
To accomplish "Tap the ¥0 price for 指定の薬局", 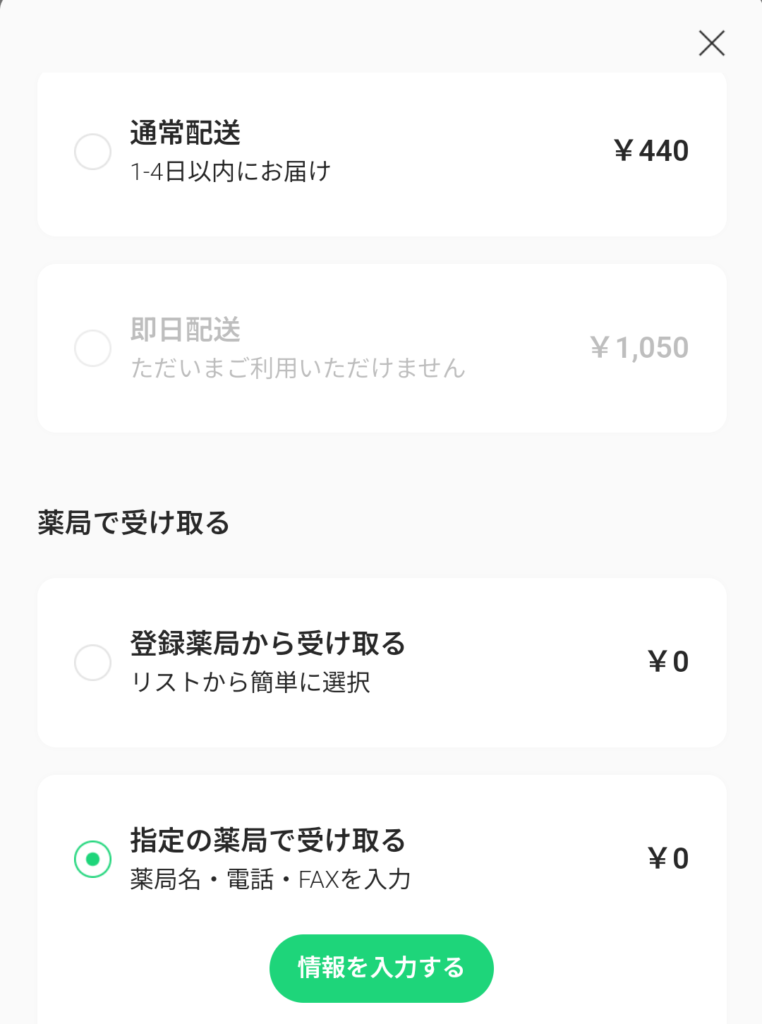I will click(x=668, y=859).
